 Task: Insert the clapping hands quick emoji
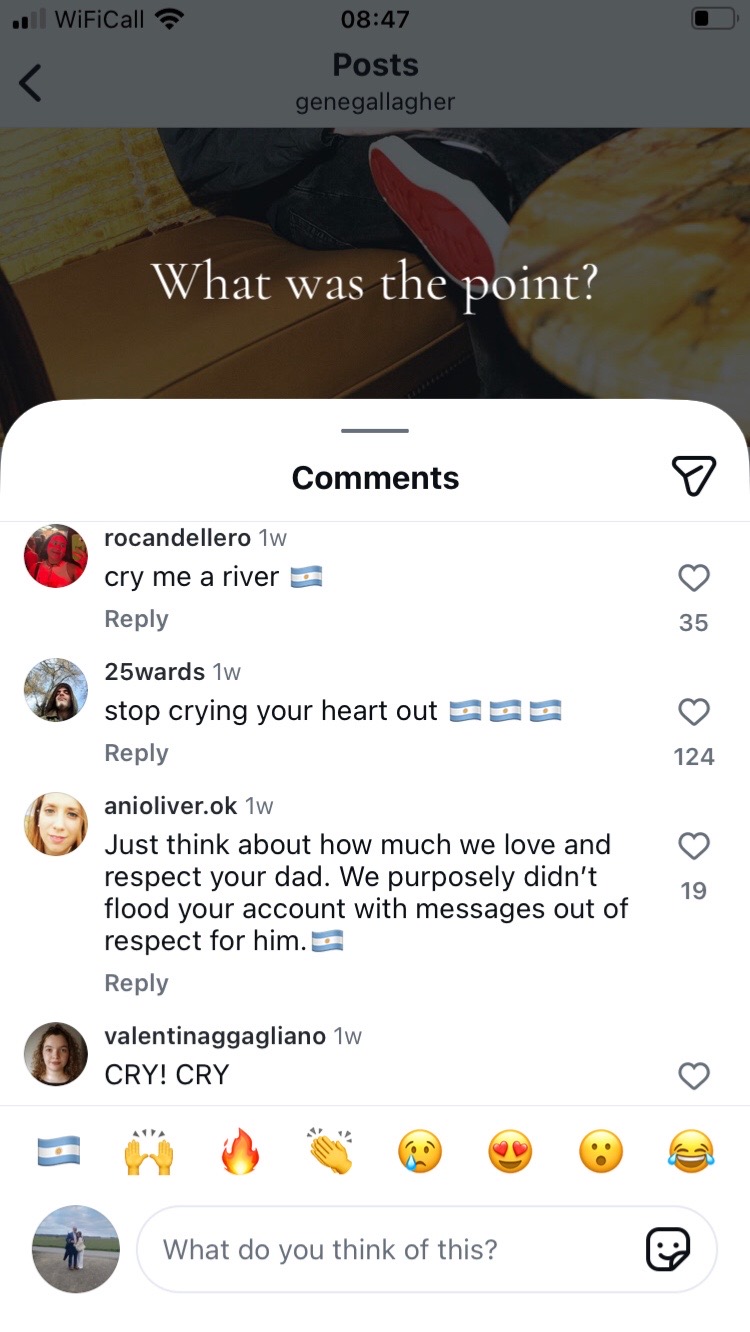(330, 1152)
